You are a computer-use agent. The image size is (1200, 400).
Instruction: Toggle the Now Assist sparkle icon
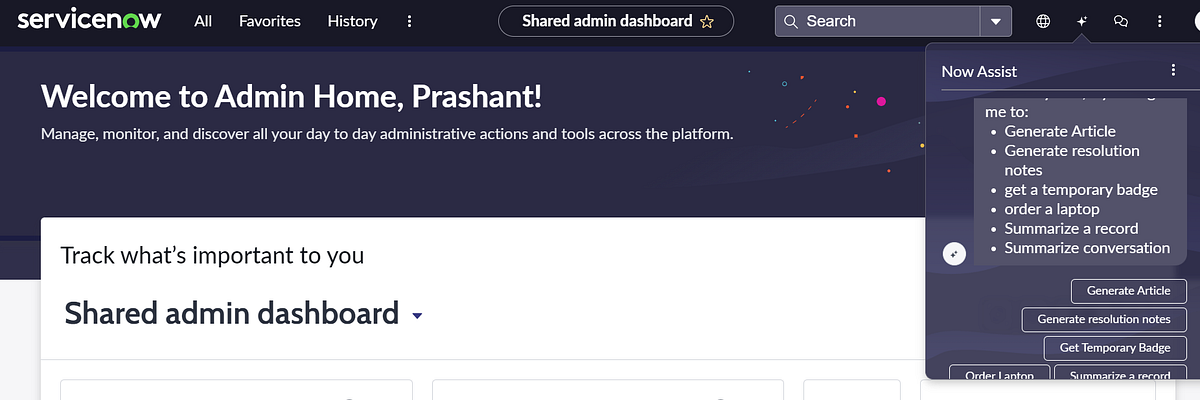pos(1082,21)
